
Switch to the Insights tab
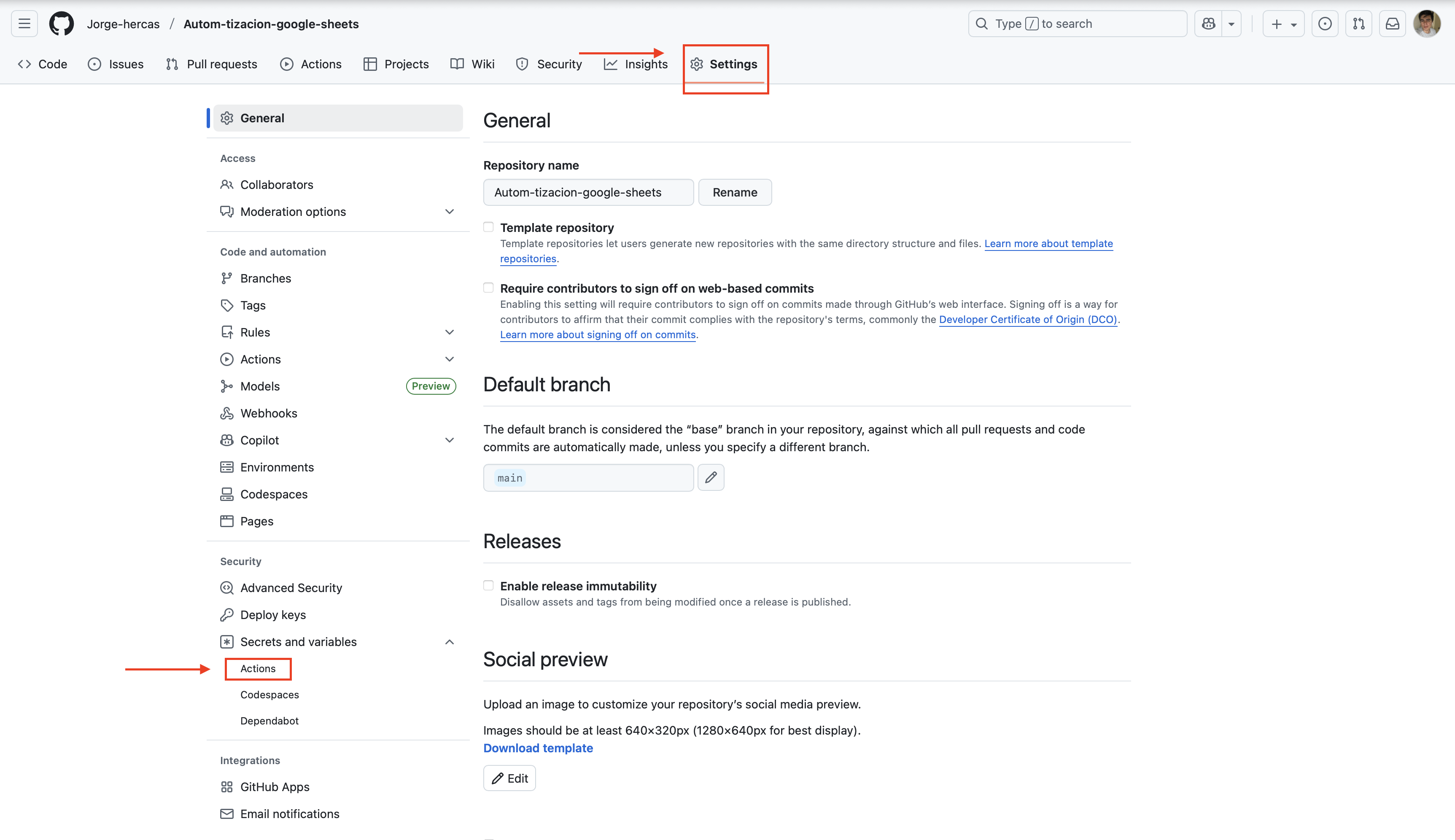point(635,64)
